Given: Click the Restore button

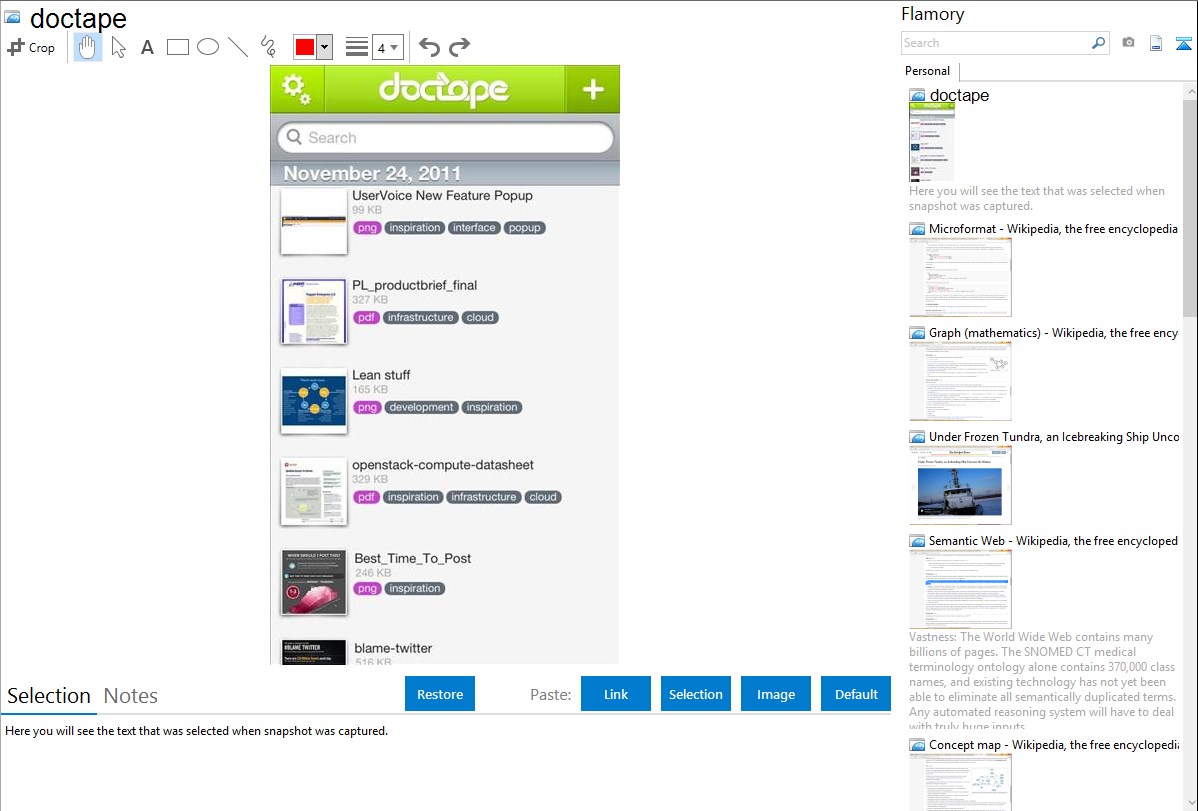Looking at the screenshot, I should (440, 694).
